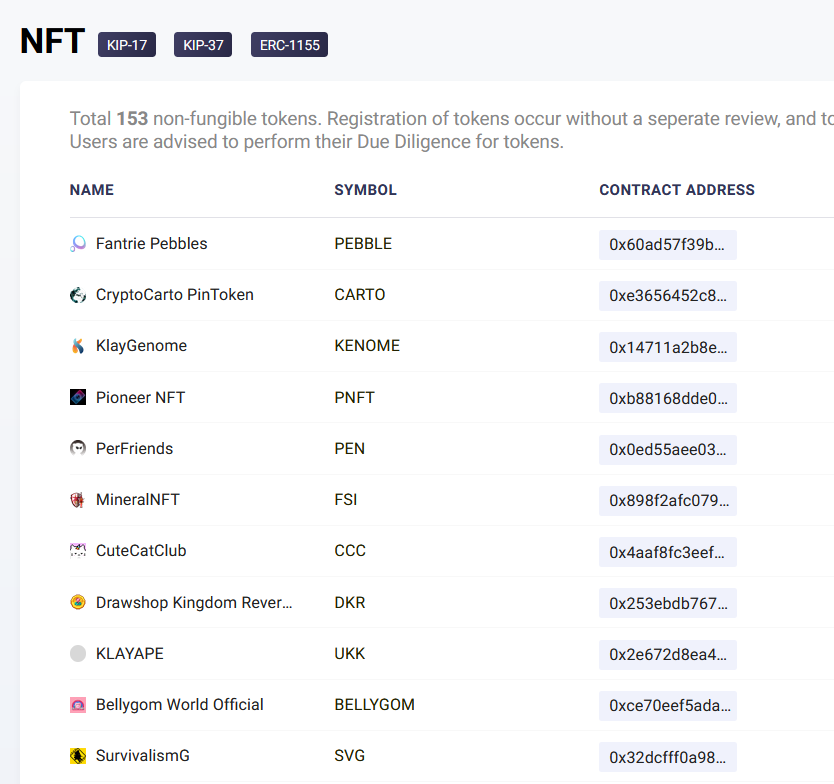Click the SYMBOL column header
This screenshot has width=834, height=784.
[x=365, y=190]
